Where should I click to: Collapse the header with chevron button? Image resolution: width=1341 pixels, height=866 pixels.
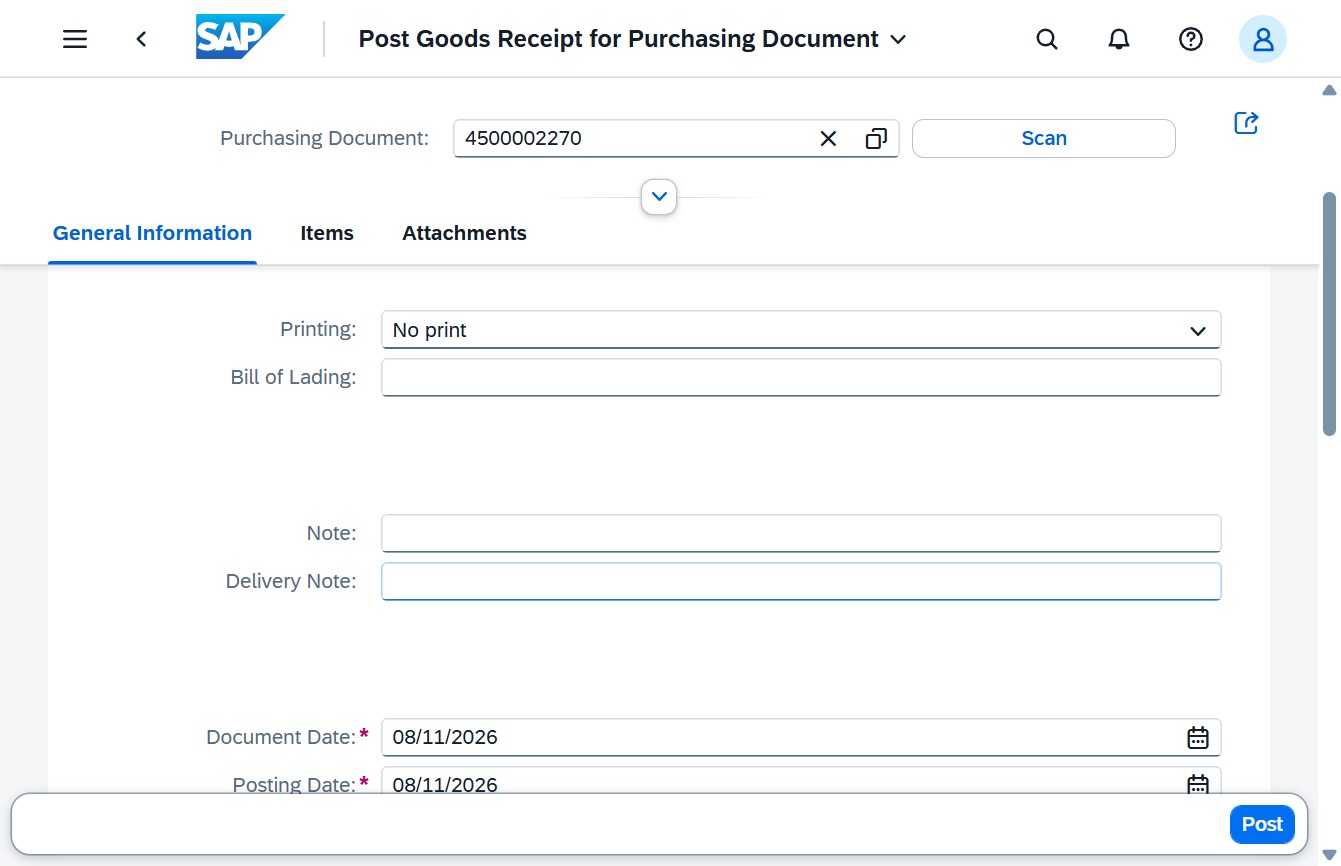pos(659,197)
